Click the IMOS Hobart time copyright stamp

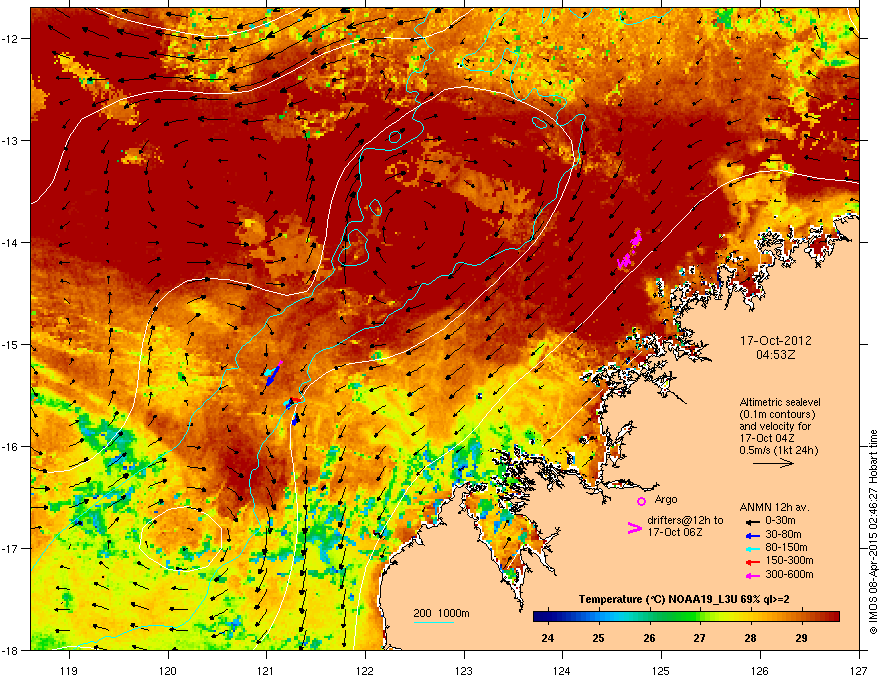[x=873, y=532]
